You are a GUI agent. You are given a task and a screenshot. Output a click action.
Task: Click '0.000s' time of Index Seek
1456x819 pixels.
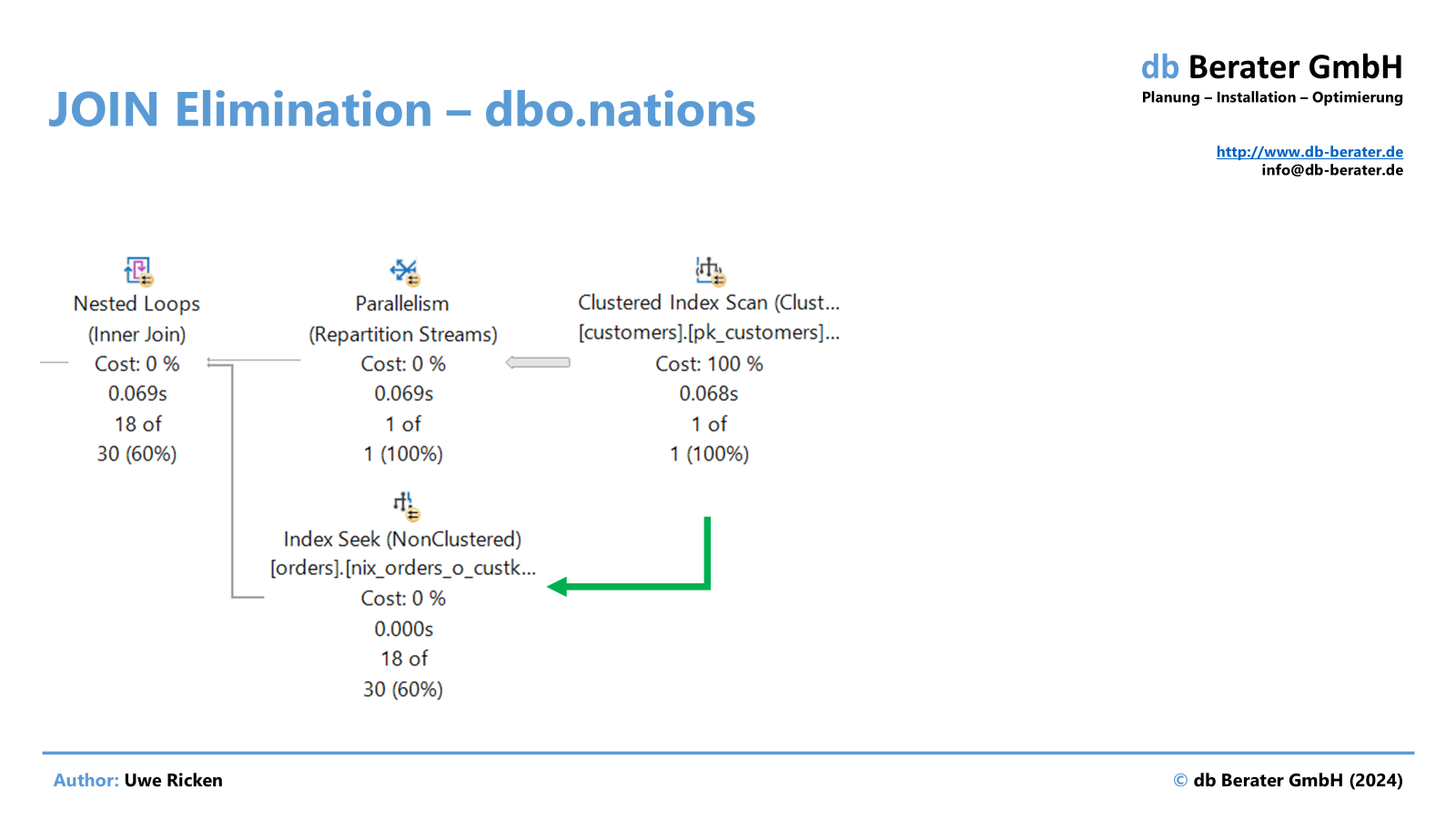tap(403, 629)
